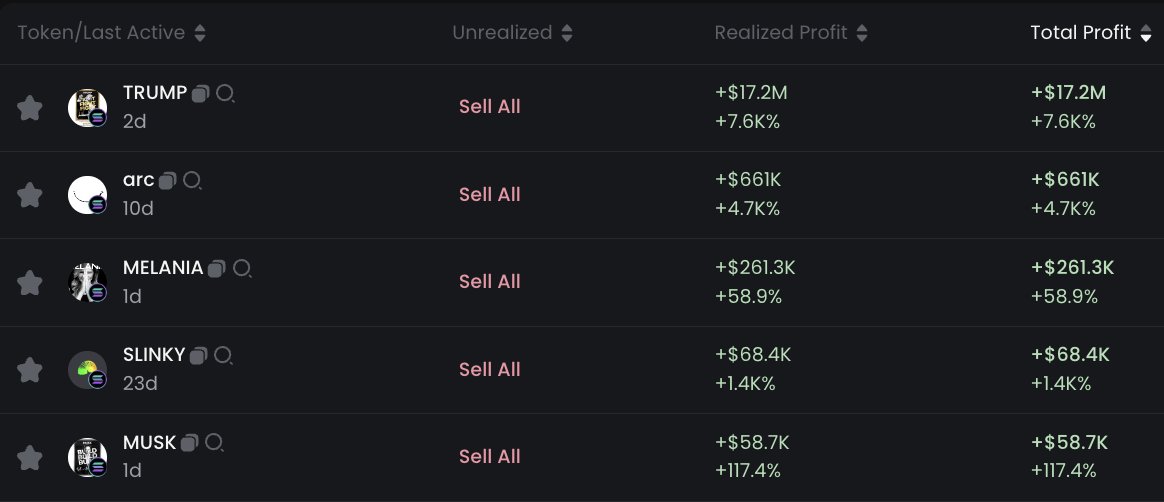This screenshot has height=502, width=1164.
Task: Open the MUSK token avatar
Action: (87, 457)
